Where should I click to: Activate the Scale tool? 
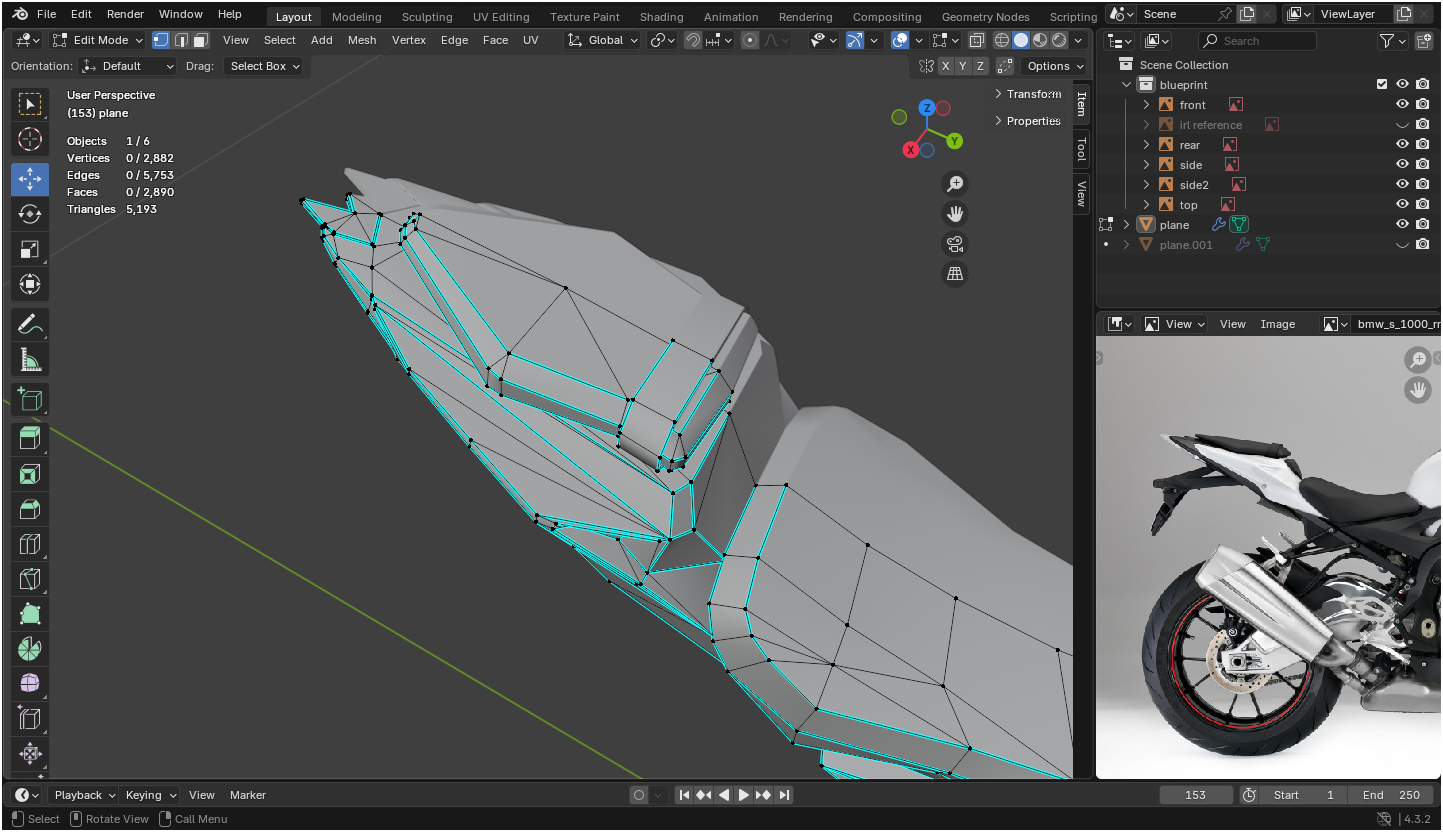click(x=30, y=249)
